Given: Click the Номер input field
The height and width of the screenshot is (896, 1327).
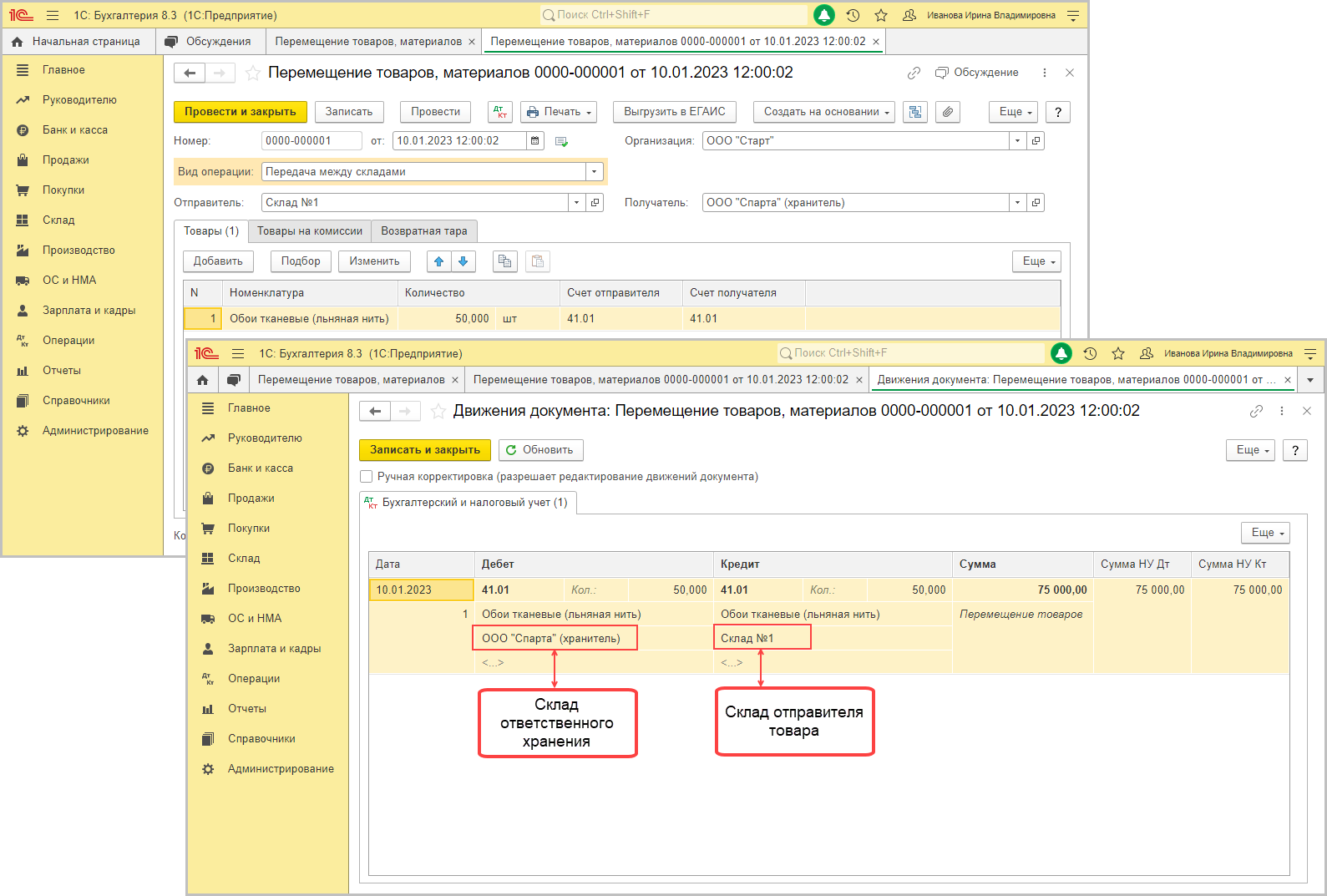Looking at the screenshot, I should 311,141.
